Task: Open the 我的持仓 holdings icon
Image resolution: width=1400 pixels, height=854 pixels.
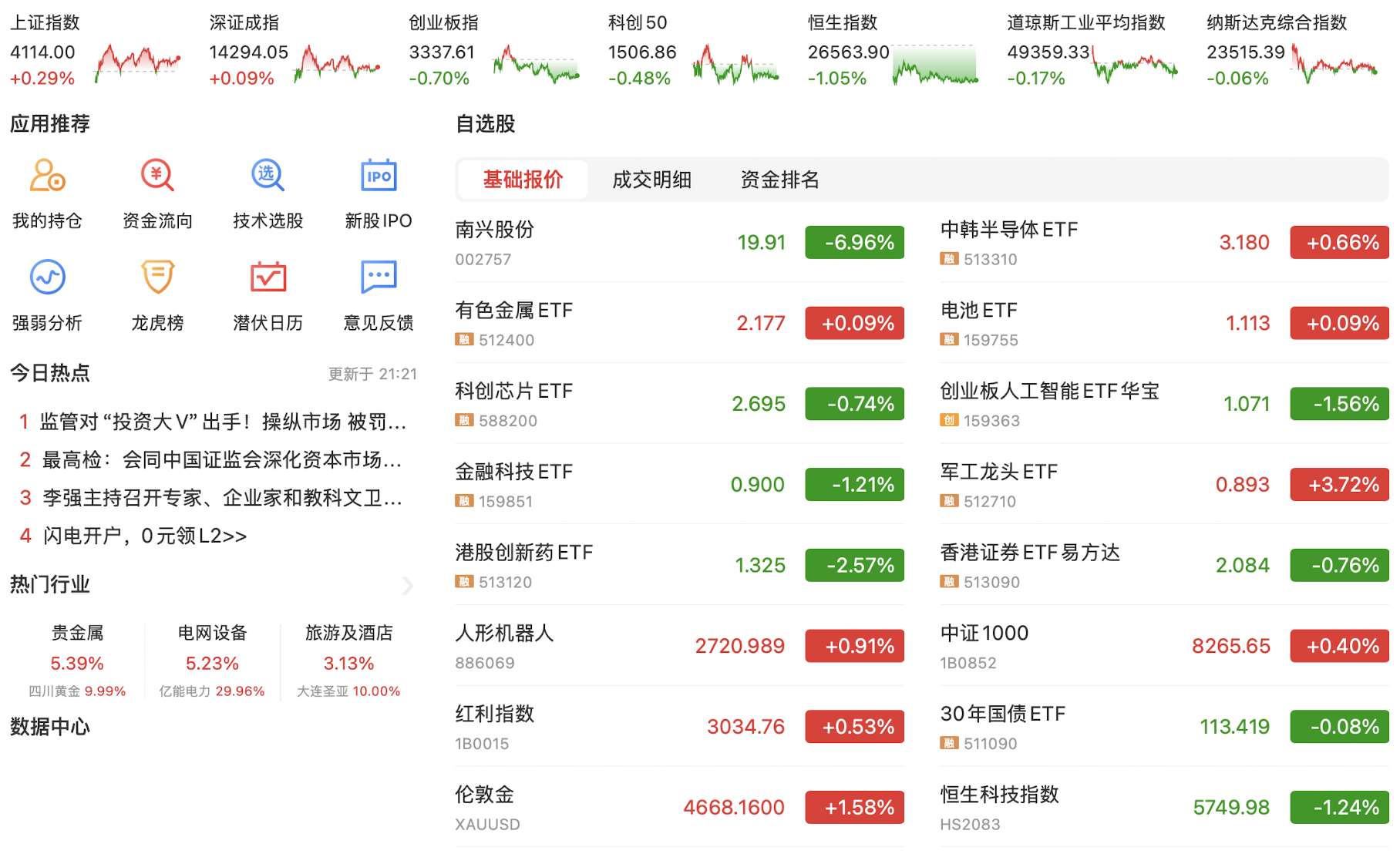Action: (x=47, y=176)
